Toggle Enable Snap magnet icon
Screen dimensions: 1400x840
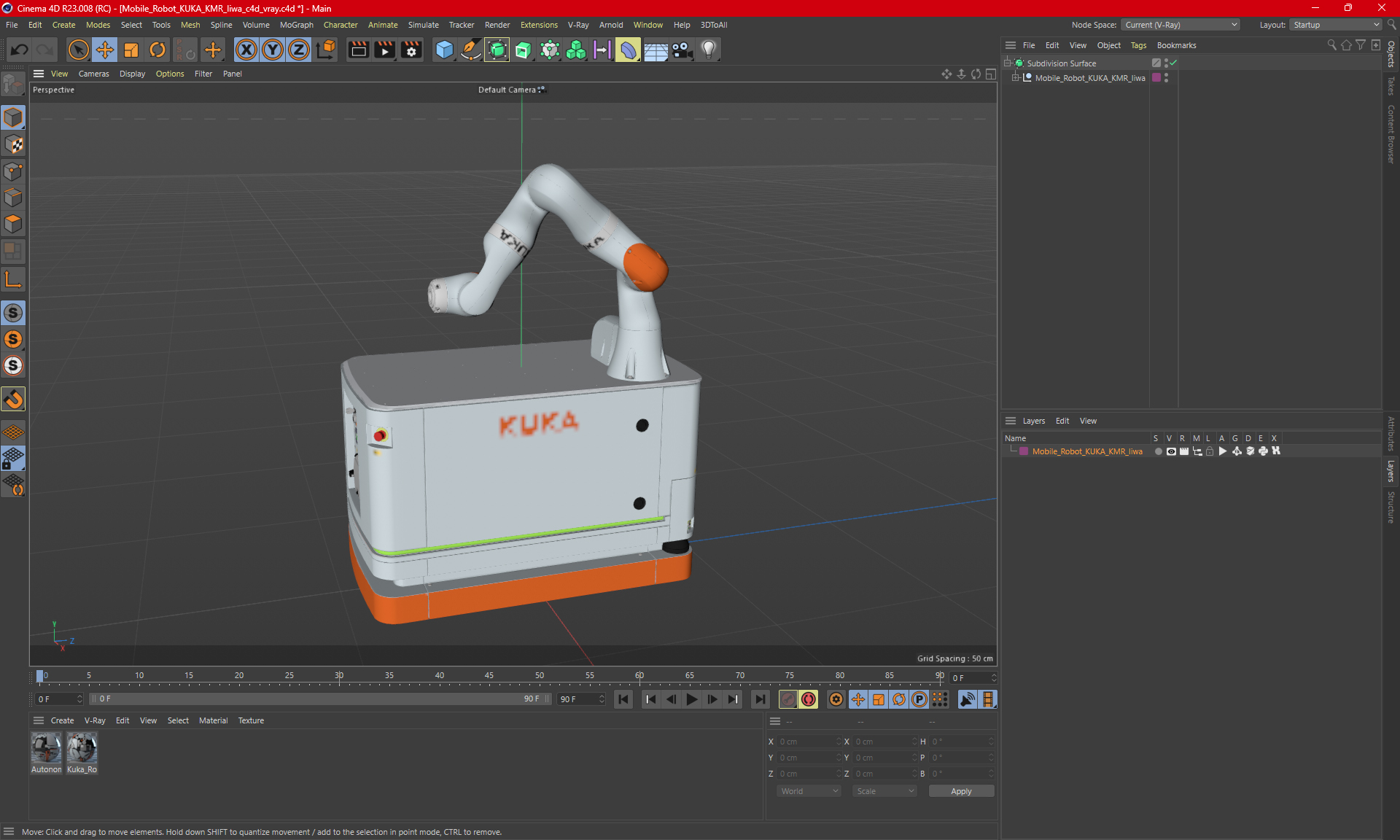(13, 399)
